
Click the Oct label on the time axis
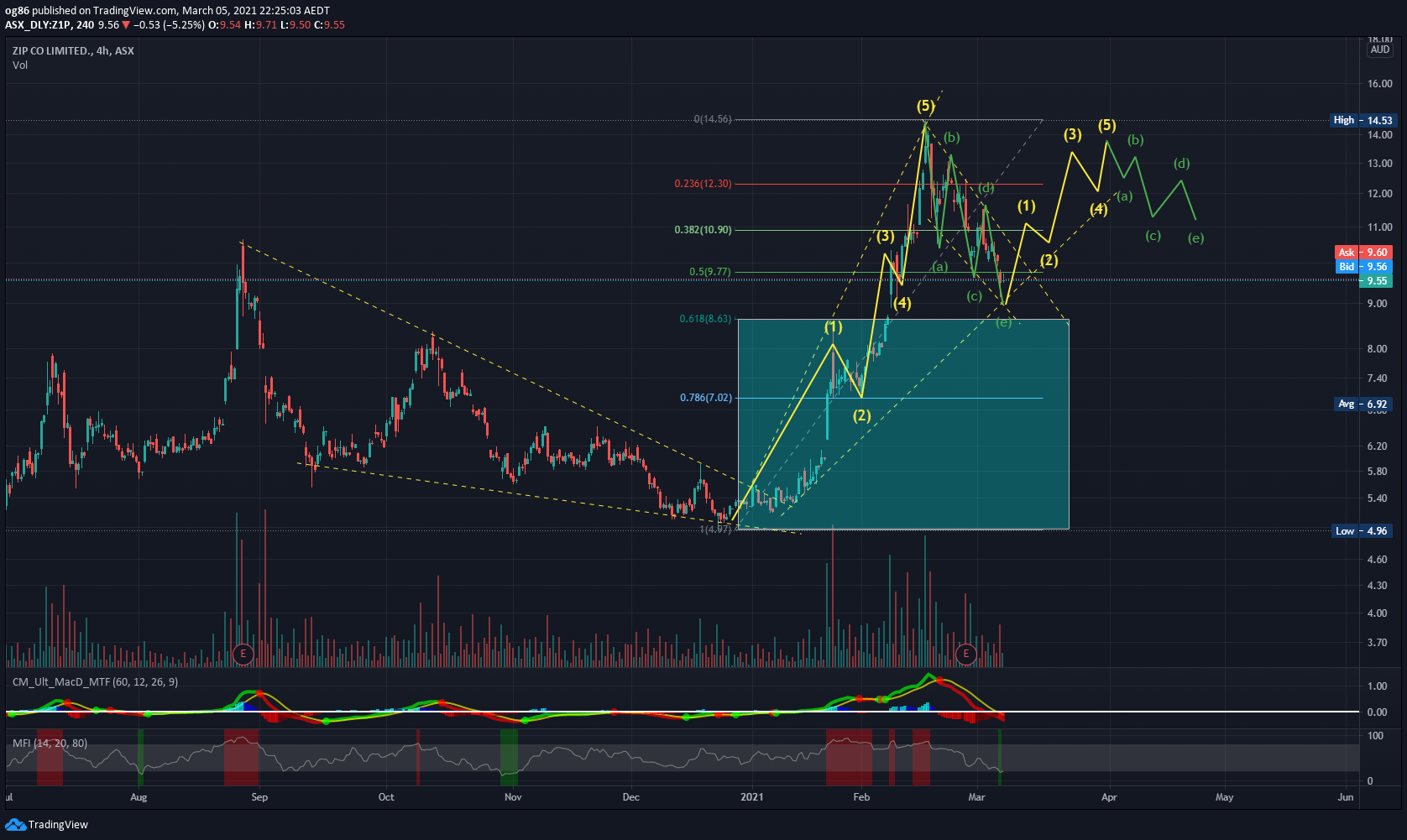coord(386,796)
